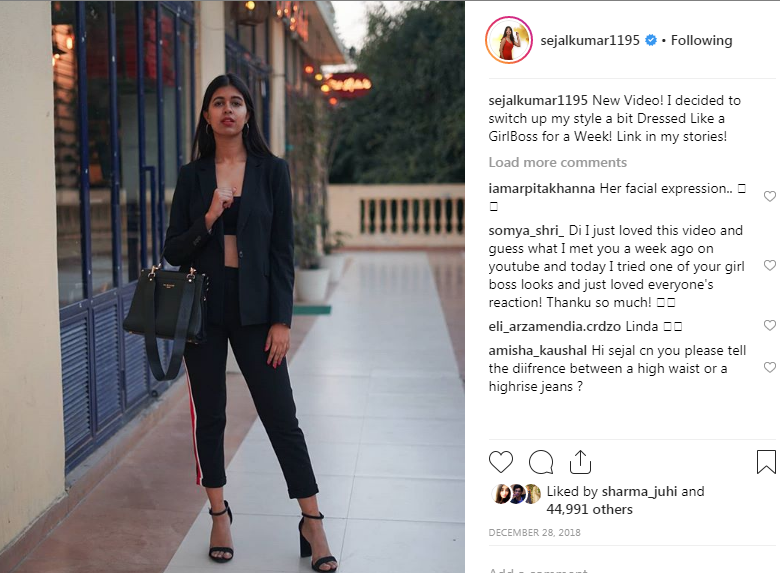The height and width of the screenshot is (573, 780).
Task: Share the post via the upload icon
Action: coord(580,462)
